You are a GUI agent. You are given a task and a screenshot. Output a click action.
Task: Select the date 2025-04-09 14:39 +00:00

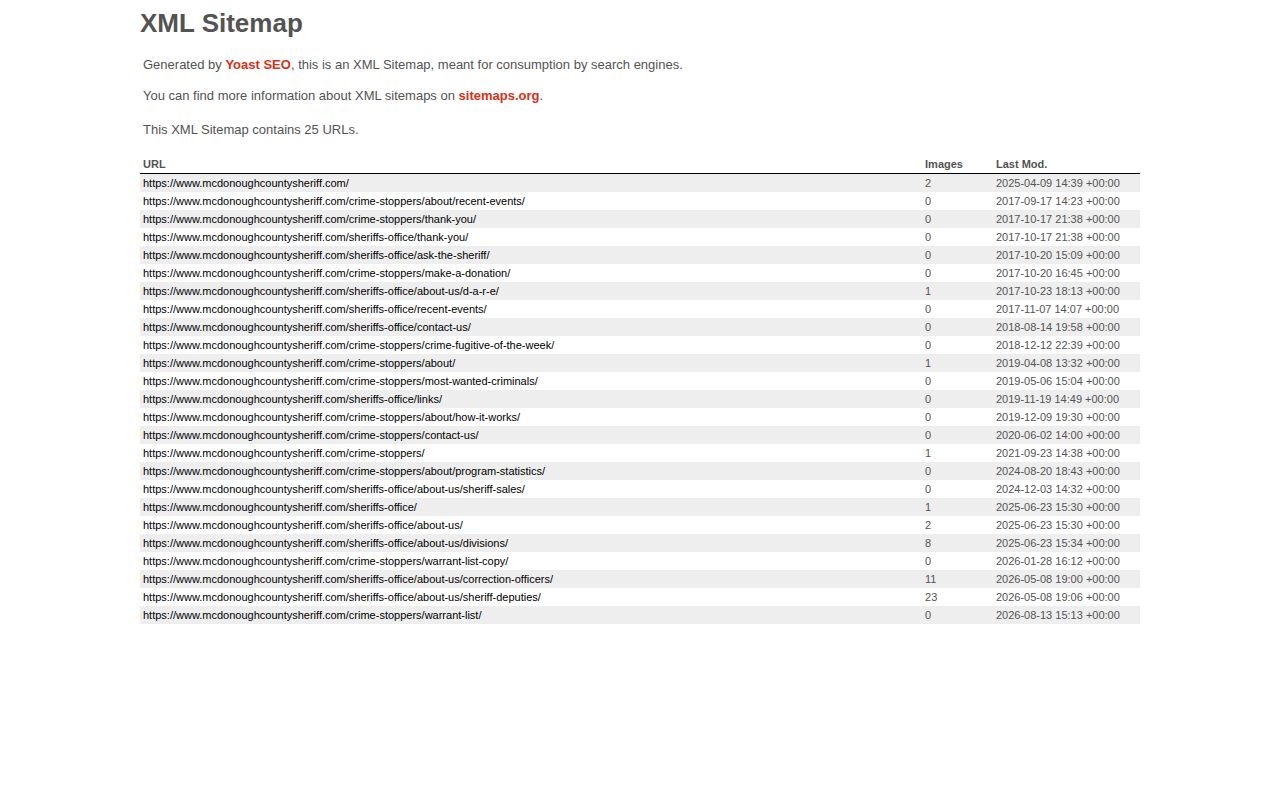coord(1058,183)
